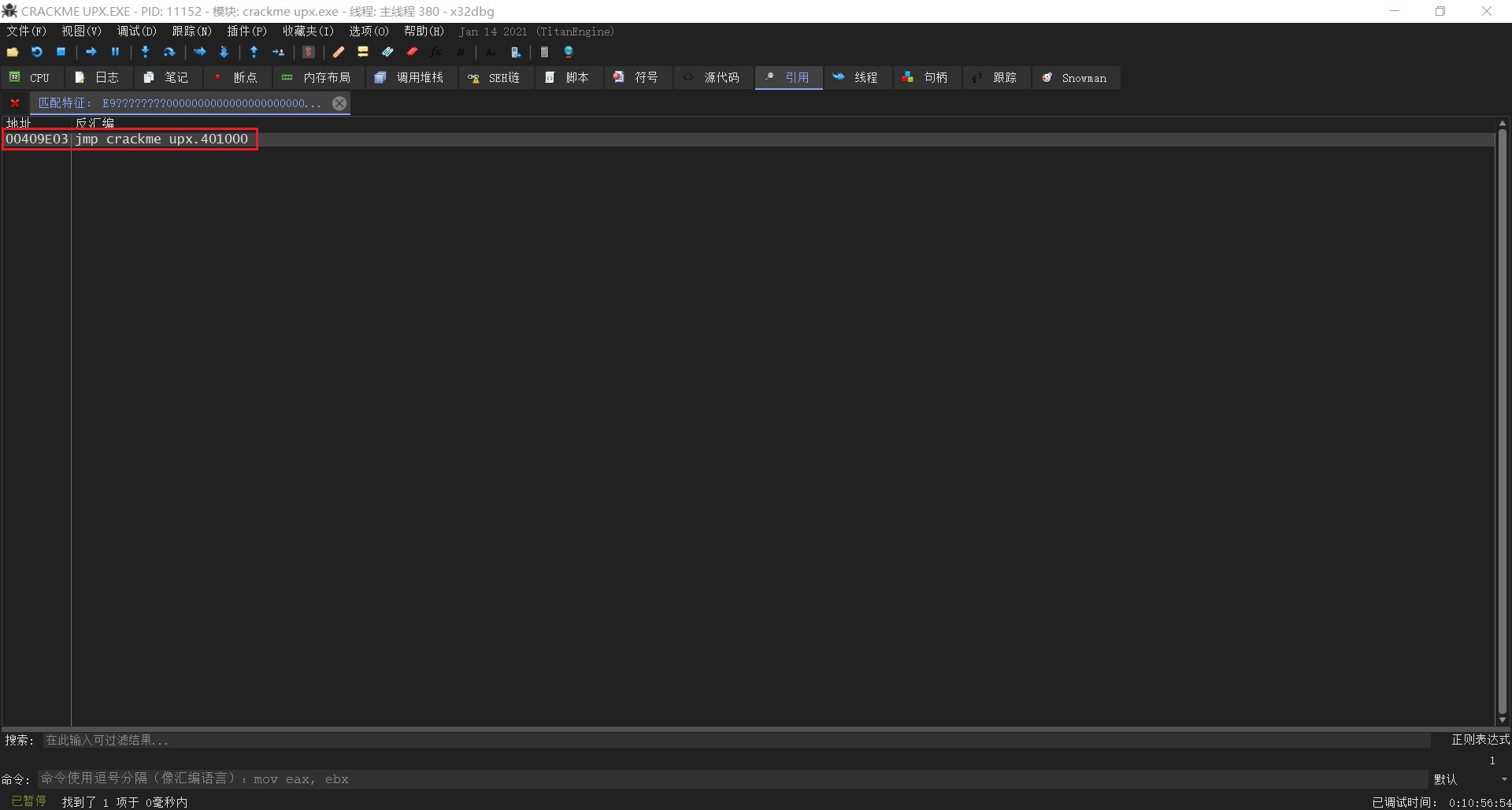Run to user code icon

[x=278, y=52]
